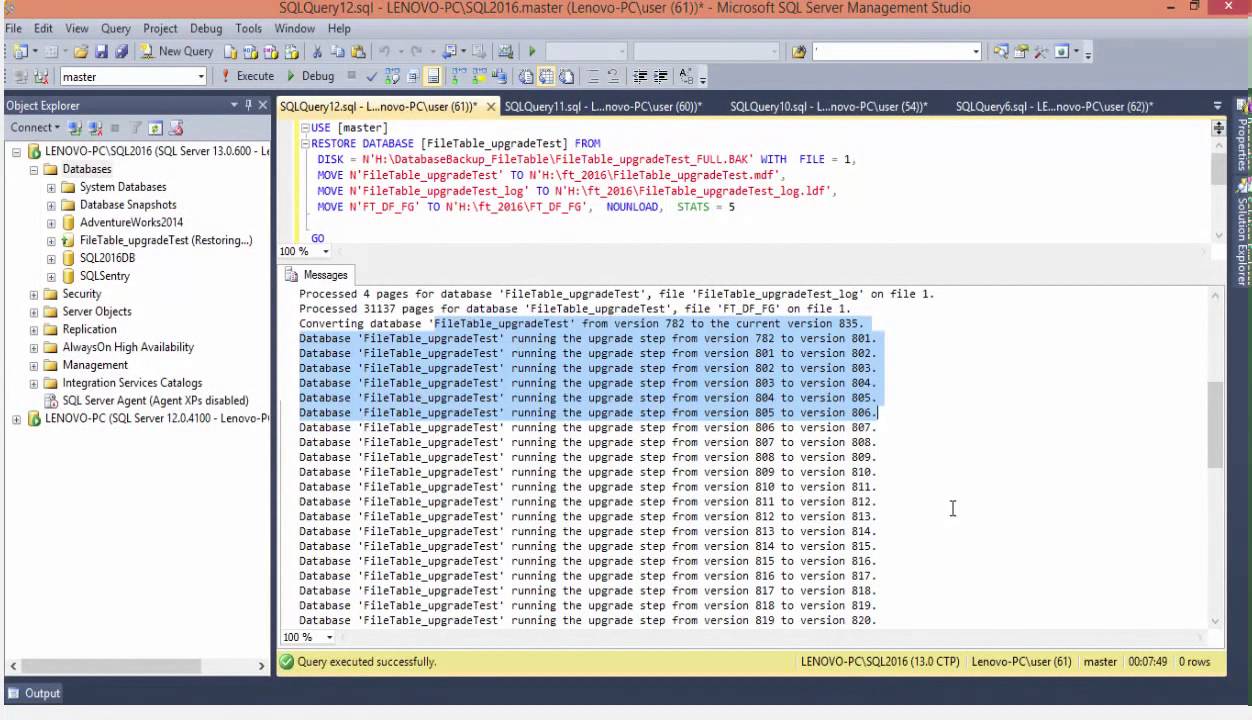Viewport: 1252px width, 720px height.
Task: Click the Cut scissors icon
Action: [x=317, y=51]
